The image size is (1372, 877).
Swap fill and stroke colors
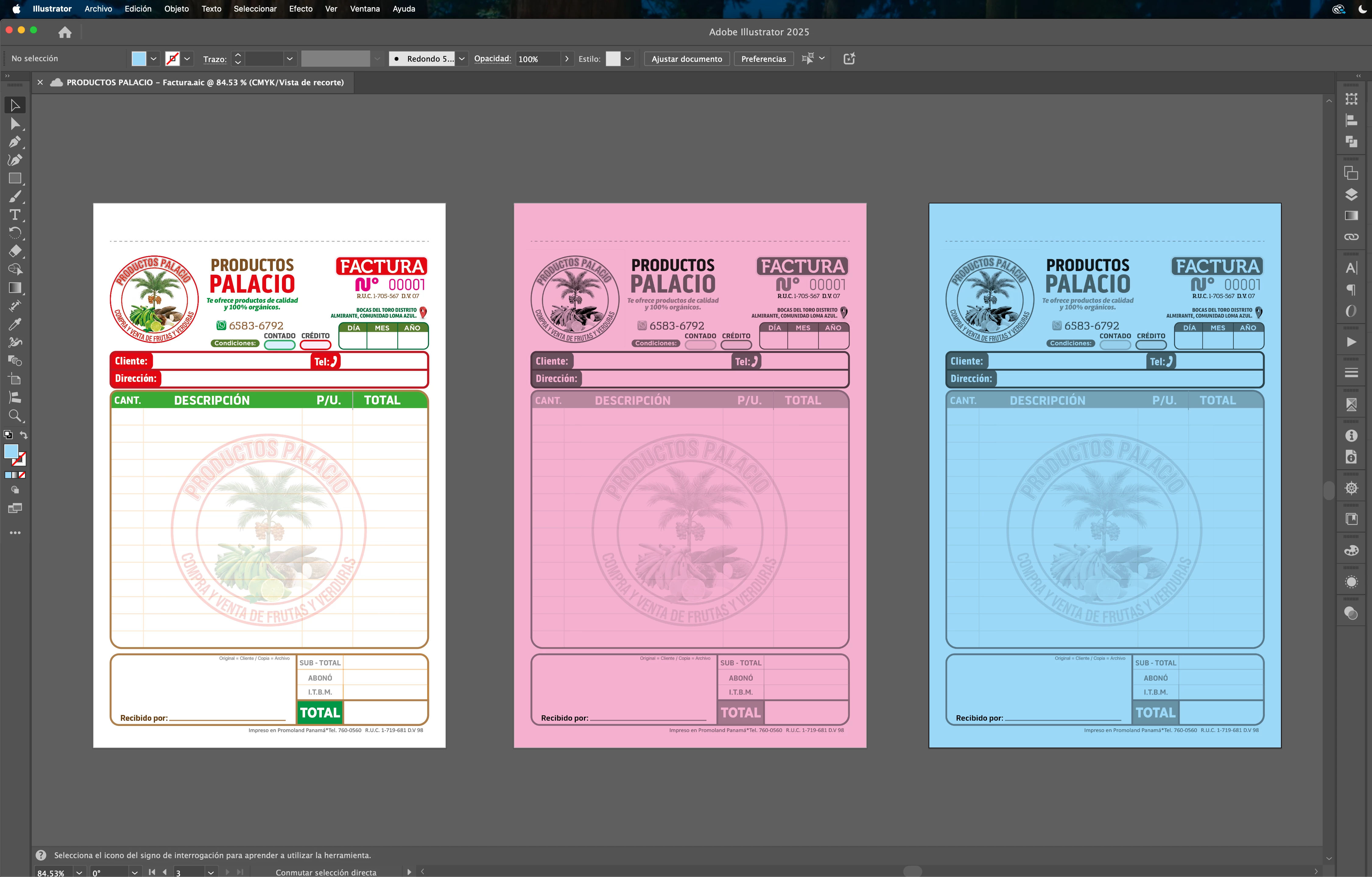[24, 435]
